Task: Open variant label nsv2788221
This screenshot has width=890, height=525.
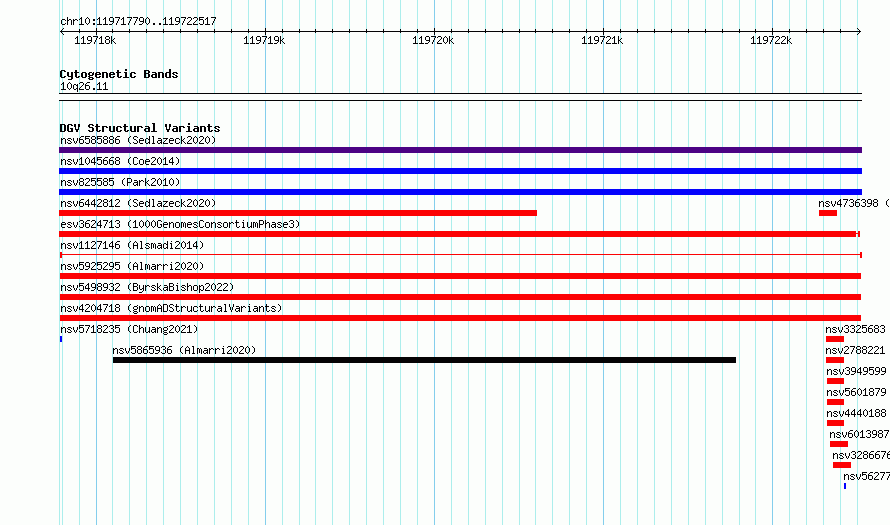Action: tap(855, 350)
